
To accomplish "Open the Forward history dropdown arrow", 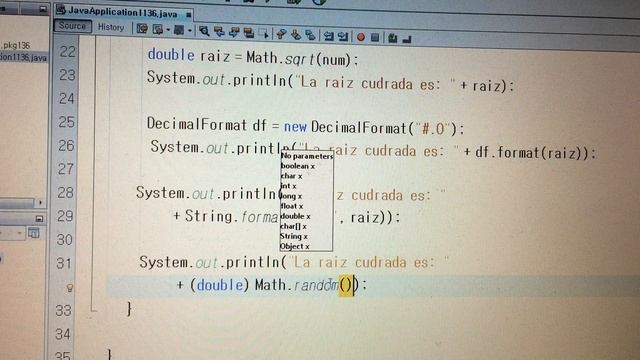I will click(190, 31).
